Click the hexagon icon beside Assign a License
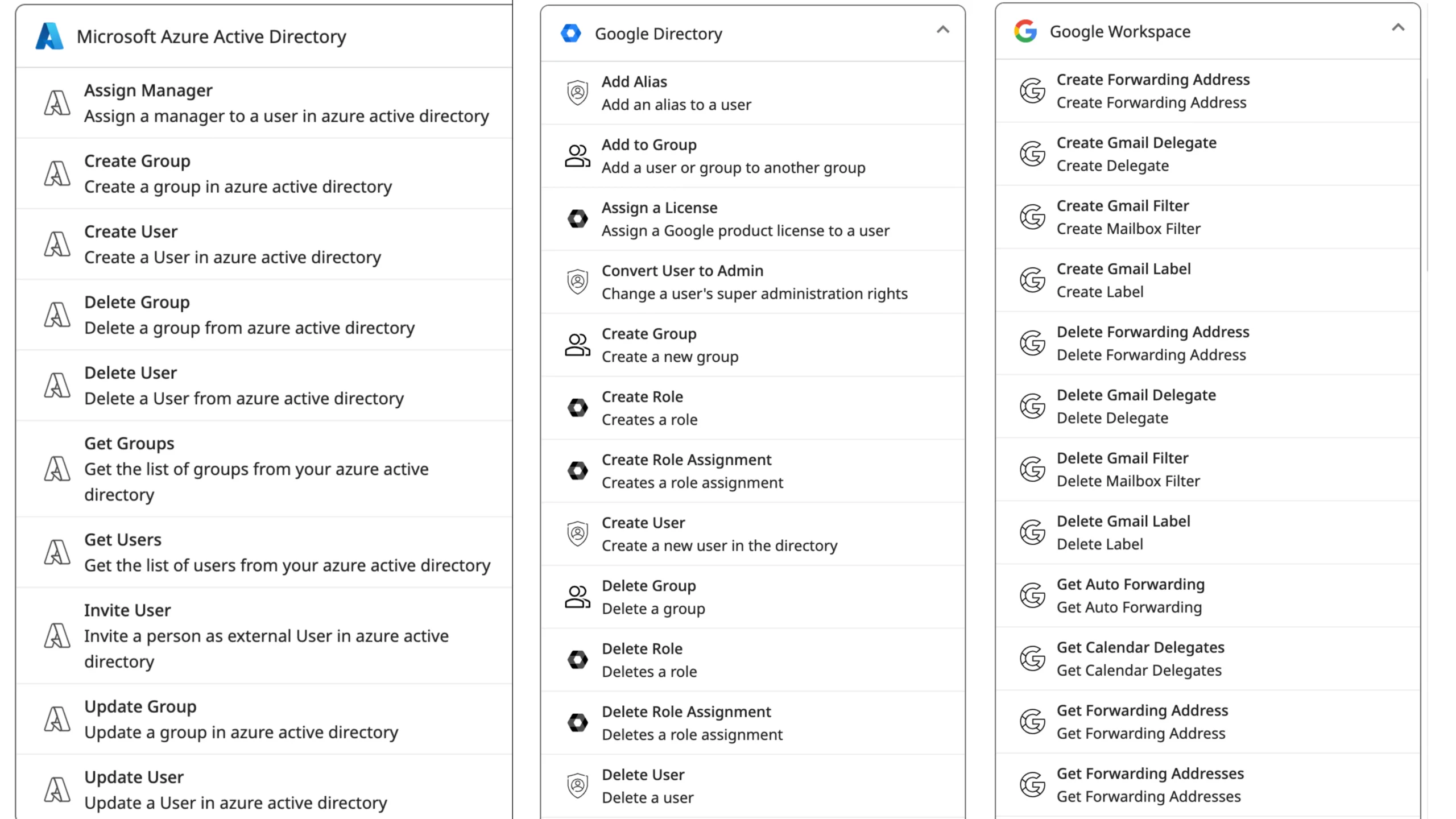Image resolution: width=1456 pixels, height=819 pixels. tap(577, 218)
